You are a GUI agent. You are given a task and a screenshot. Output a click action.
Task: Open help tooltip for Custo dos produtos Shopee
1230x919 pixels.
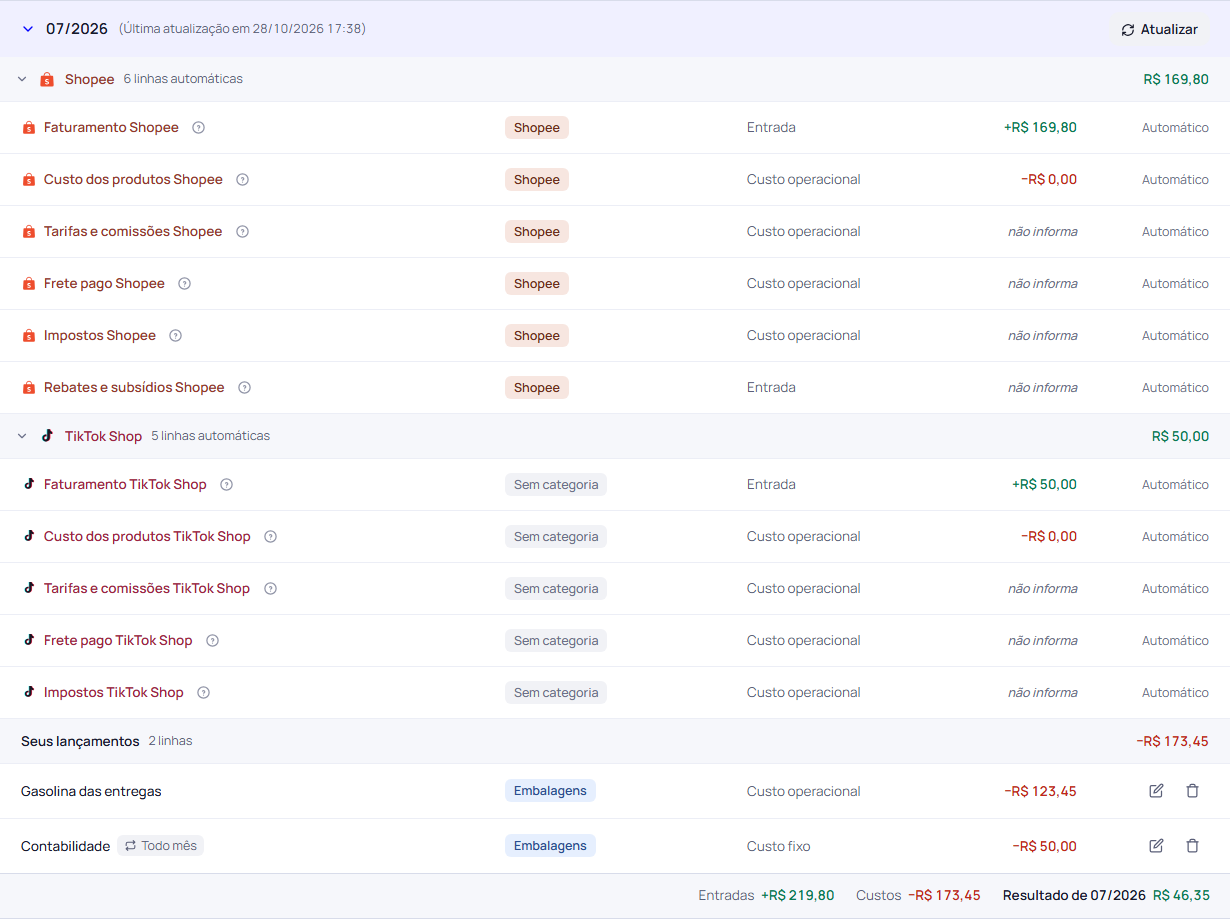click(x=242, y=179)
